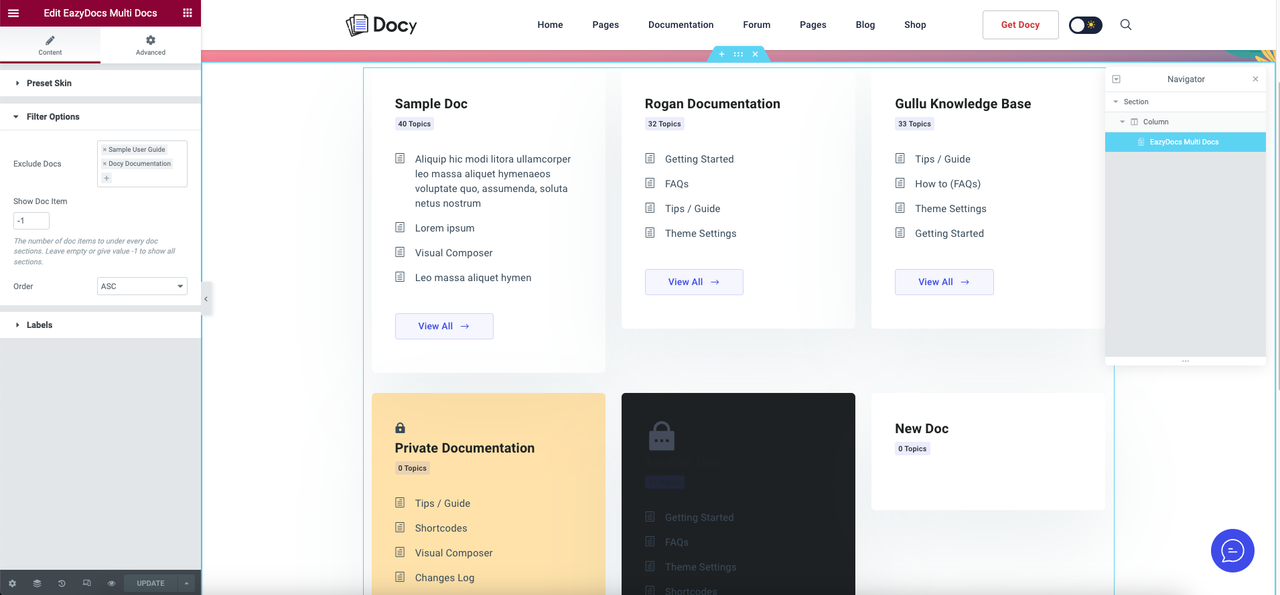Open the New Doc heading
Image resolution: width=1280 pixels, height=595 pixels.
922,429
